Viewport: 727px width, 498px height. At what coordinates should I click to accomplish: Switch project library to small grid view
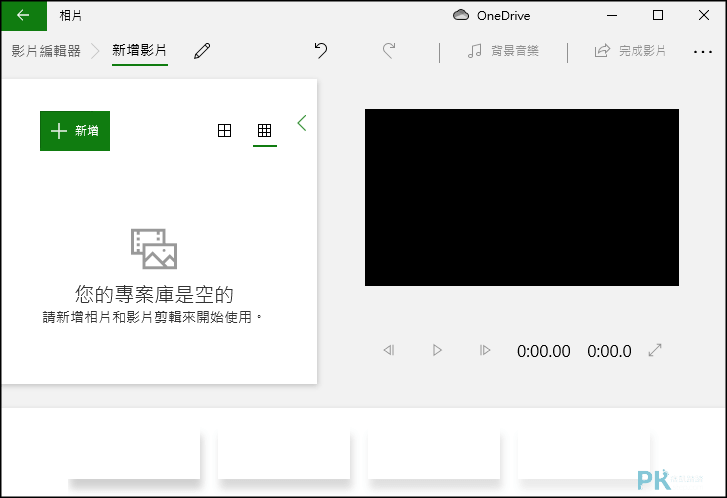264,131
